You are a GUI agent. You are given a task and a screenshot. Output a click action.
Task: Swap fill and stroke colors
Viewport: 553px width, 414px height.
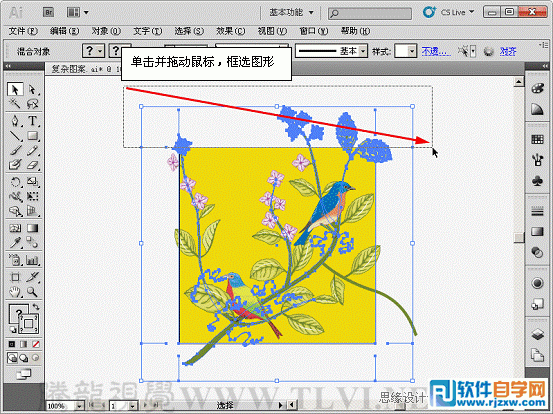pyautogui.click(x=36, y=307)
